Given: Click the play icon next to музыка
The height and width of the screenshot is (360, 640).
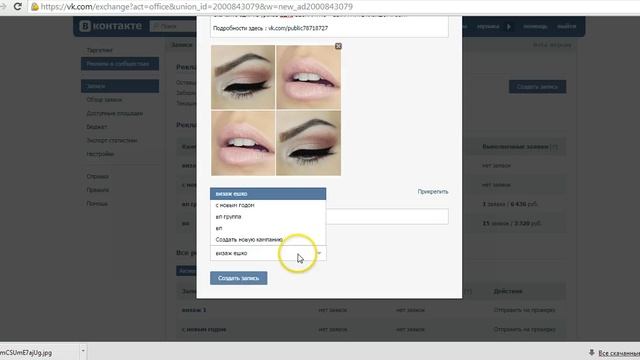Looking at the screenshot, I should (x=509, y=27).
